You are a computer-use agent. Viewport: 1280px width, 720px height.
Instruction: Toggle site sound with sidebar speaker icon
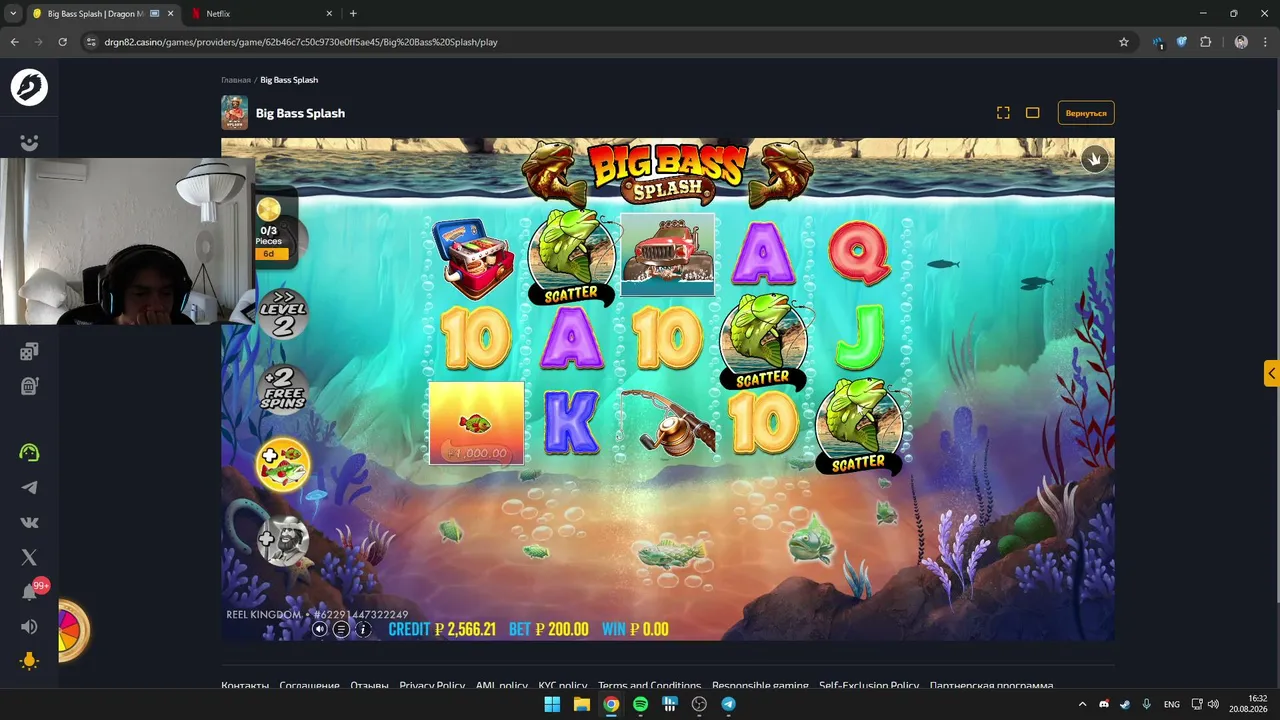tap(29, 627)
